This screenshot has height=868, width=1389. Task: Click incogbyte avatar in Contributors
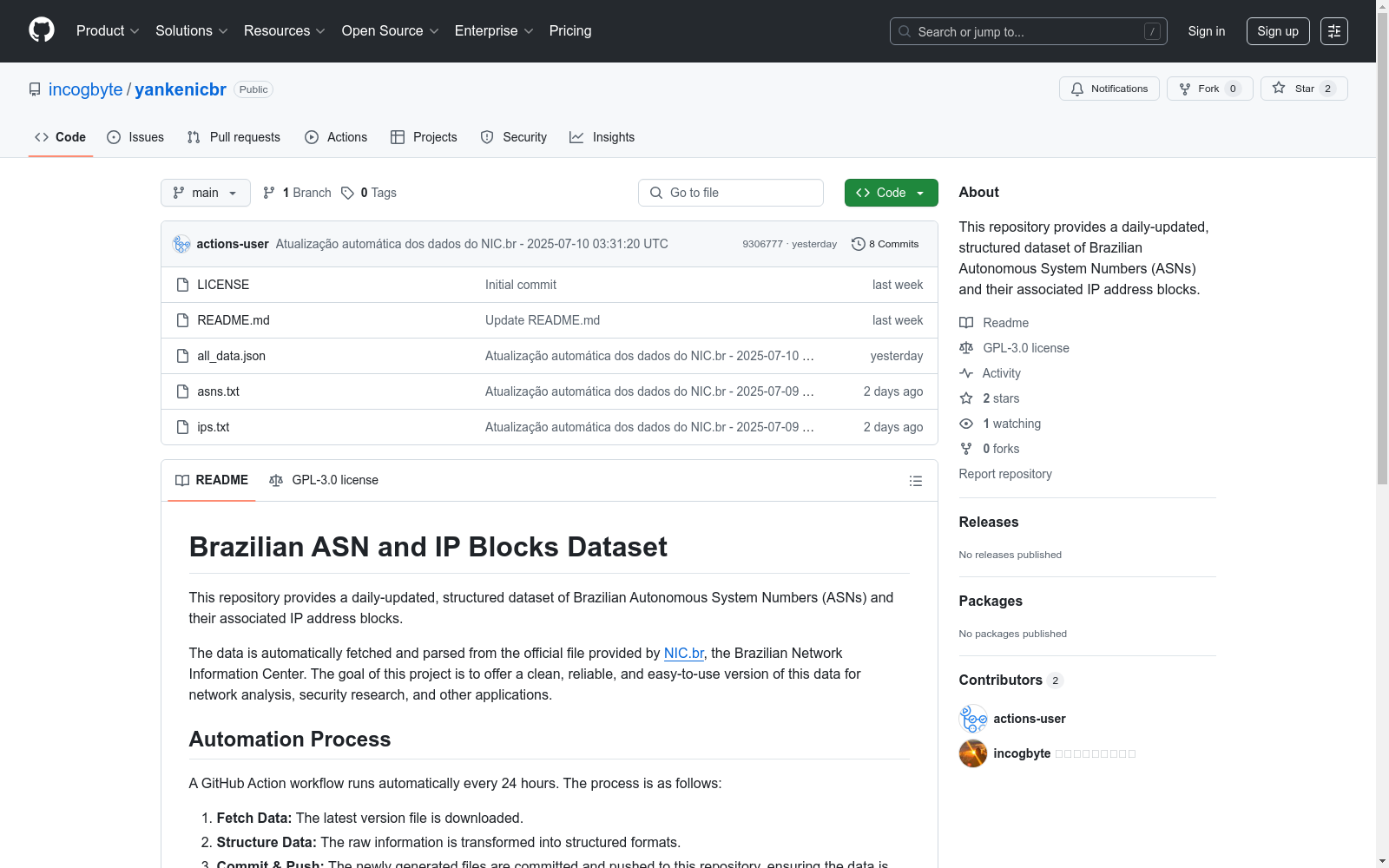coord(973,753)
